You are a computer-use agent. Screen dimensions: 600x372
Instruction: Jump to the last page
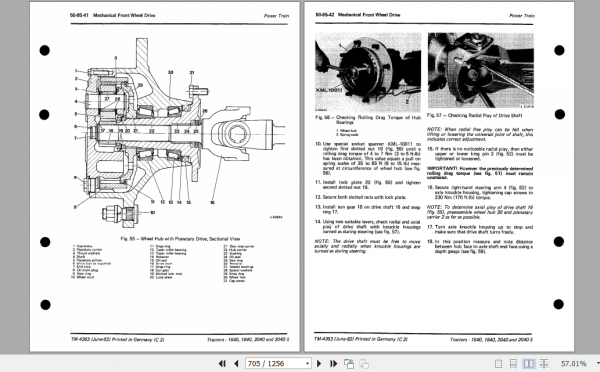(x=333, y=364)
